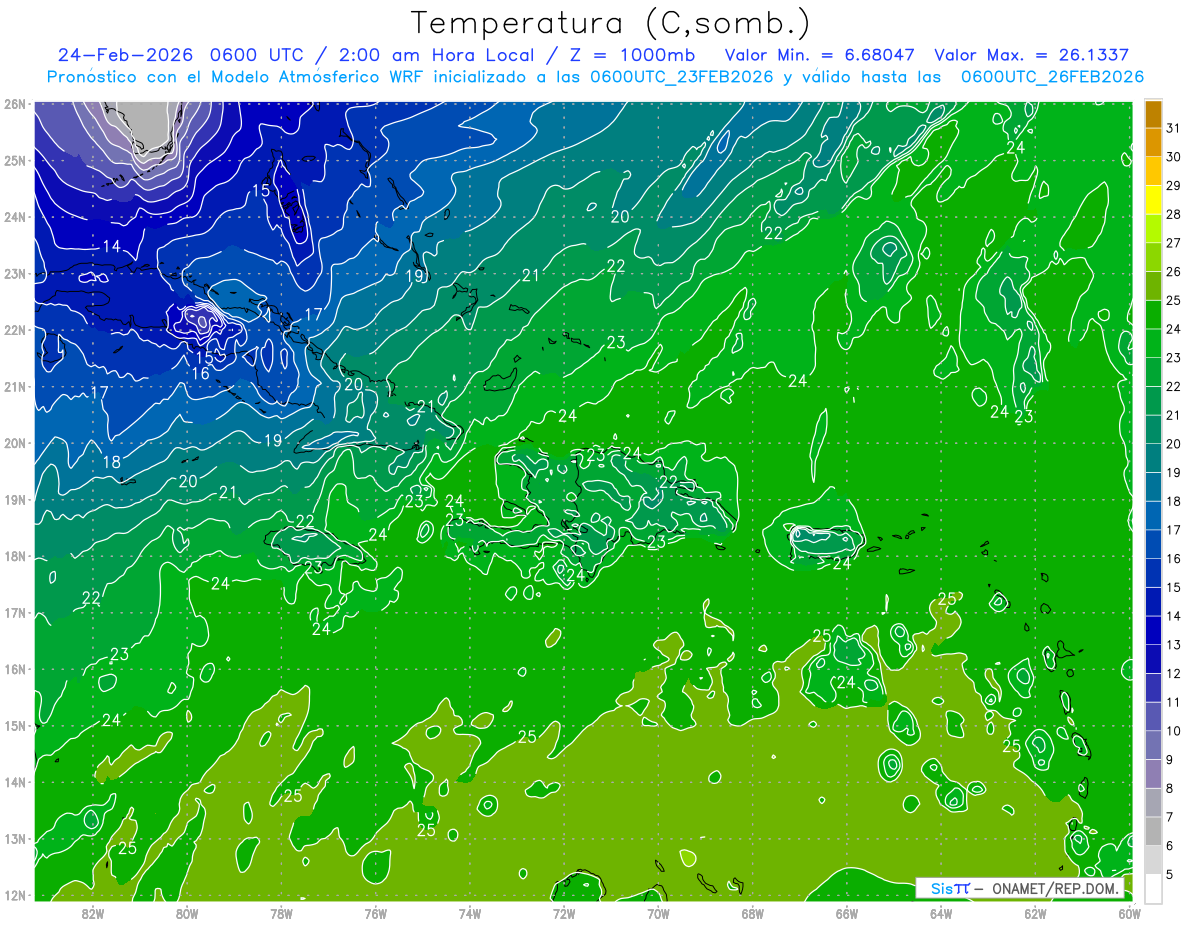
Task: Click the "Valor Min. = 6.68047" value
Action: point(819,55)
